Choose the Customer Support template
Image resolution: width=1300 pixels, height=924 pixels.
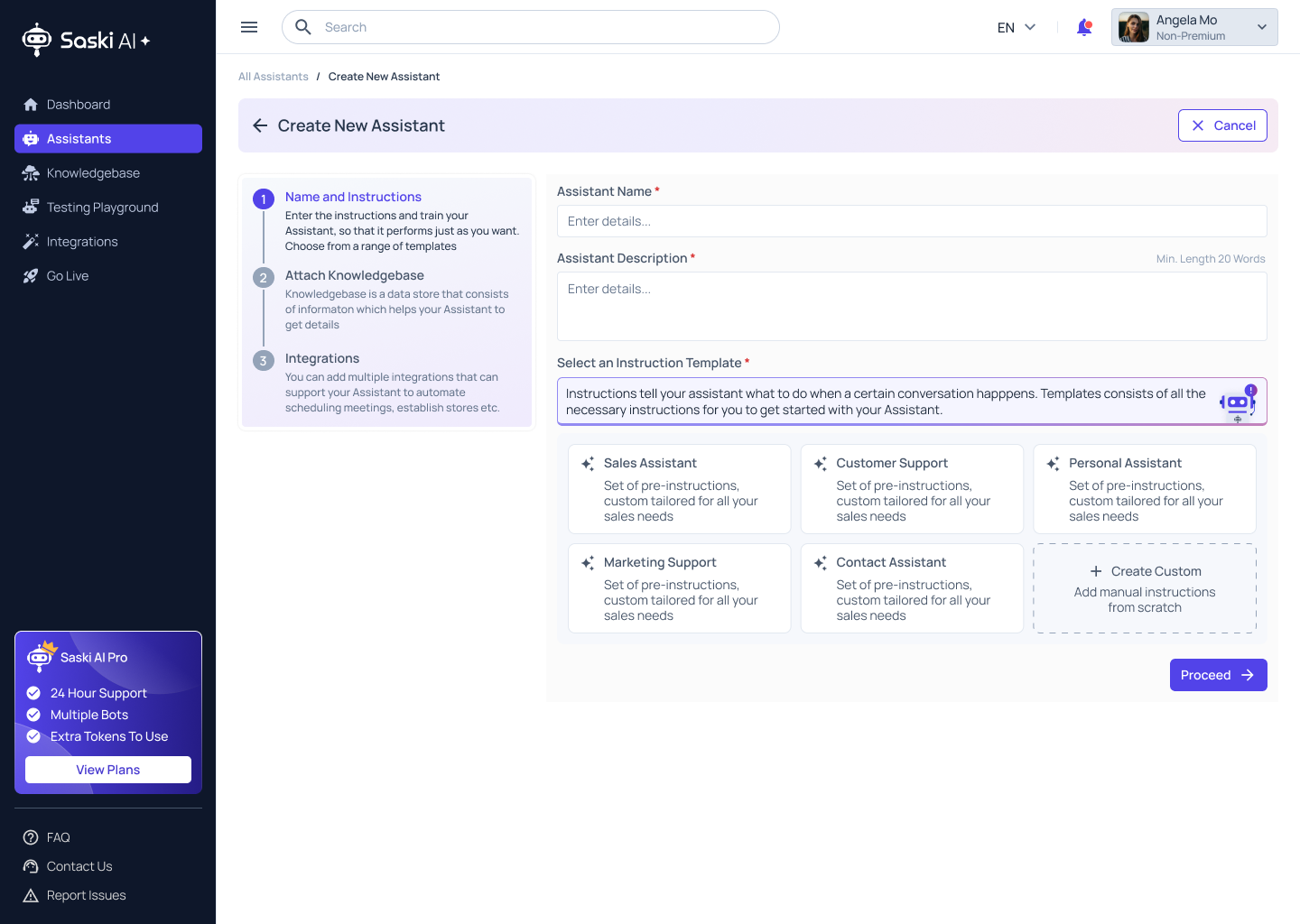tap(912, 488)
